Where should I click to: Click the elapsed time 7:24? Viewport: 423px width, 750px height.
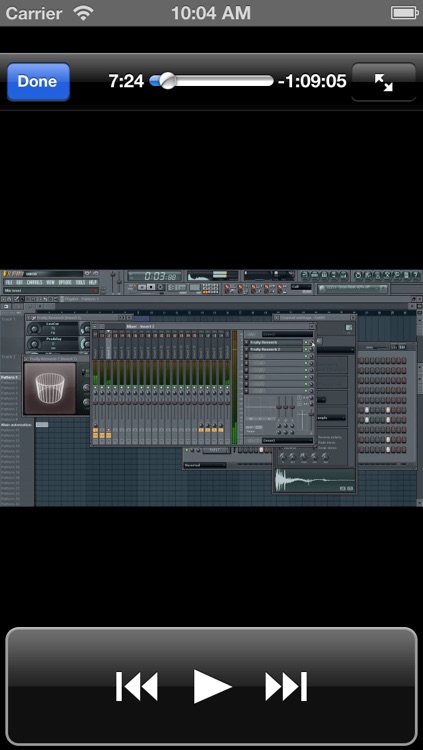coord(126,81)
